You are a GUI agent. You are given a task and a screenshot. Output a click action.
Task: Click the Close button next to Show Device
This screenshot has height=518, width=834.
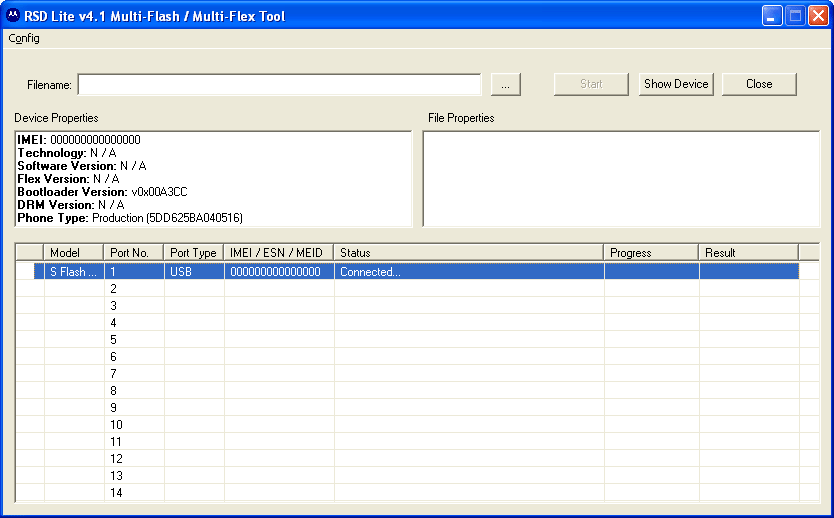[759, 84]
